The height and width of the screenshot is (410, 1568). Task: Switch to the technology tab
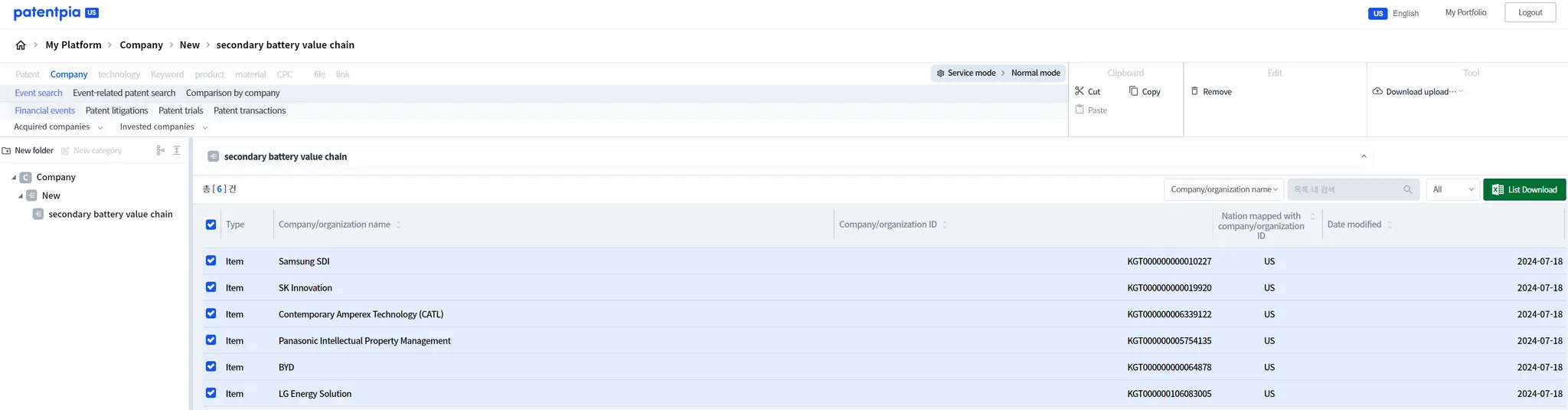click(119, 74)
